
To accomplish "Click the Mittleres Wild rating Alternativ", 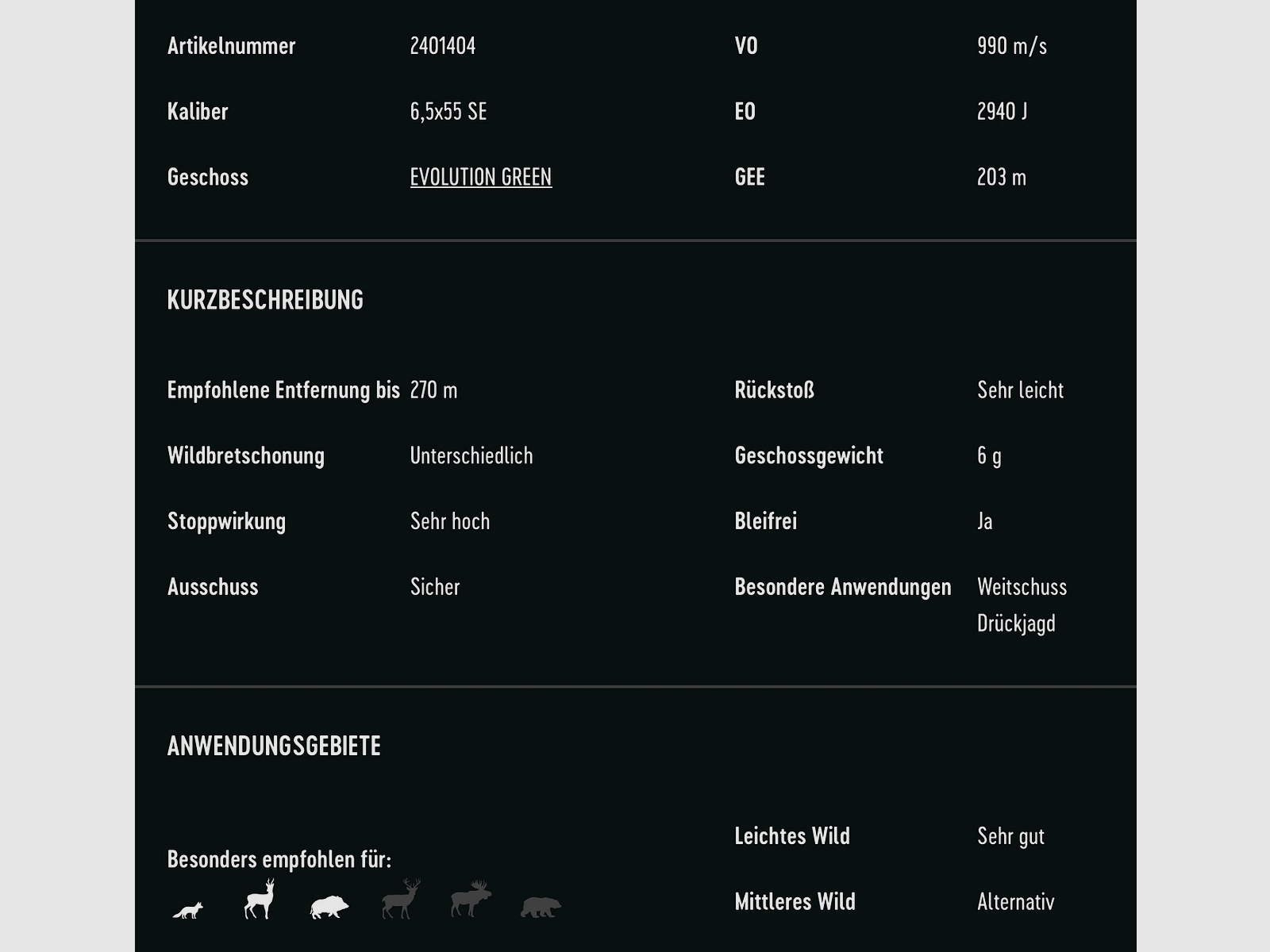I will (1015, 902).
